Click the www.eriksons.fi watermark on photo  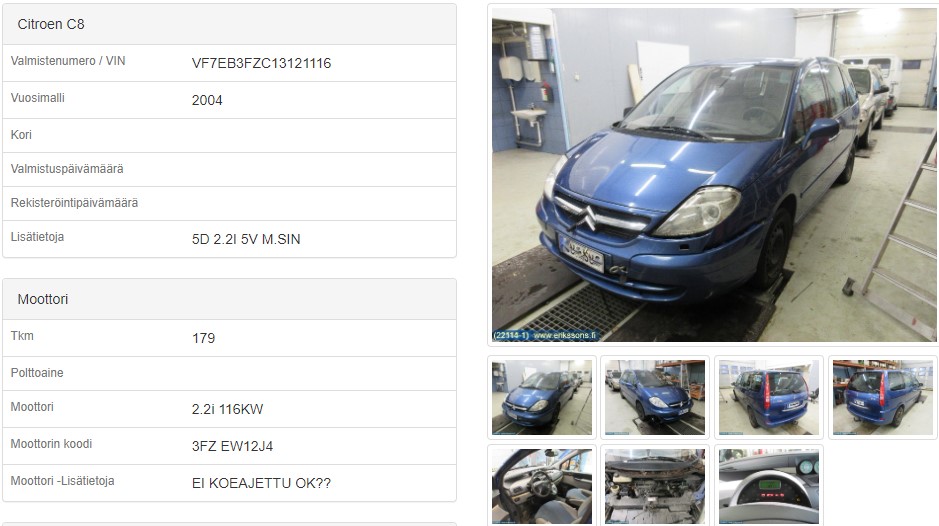(x=565, y=335)
